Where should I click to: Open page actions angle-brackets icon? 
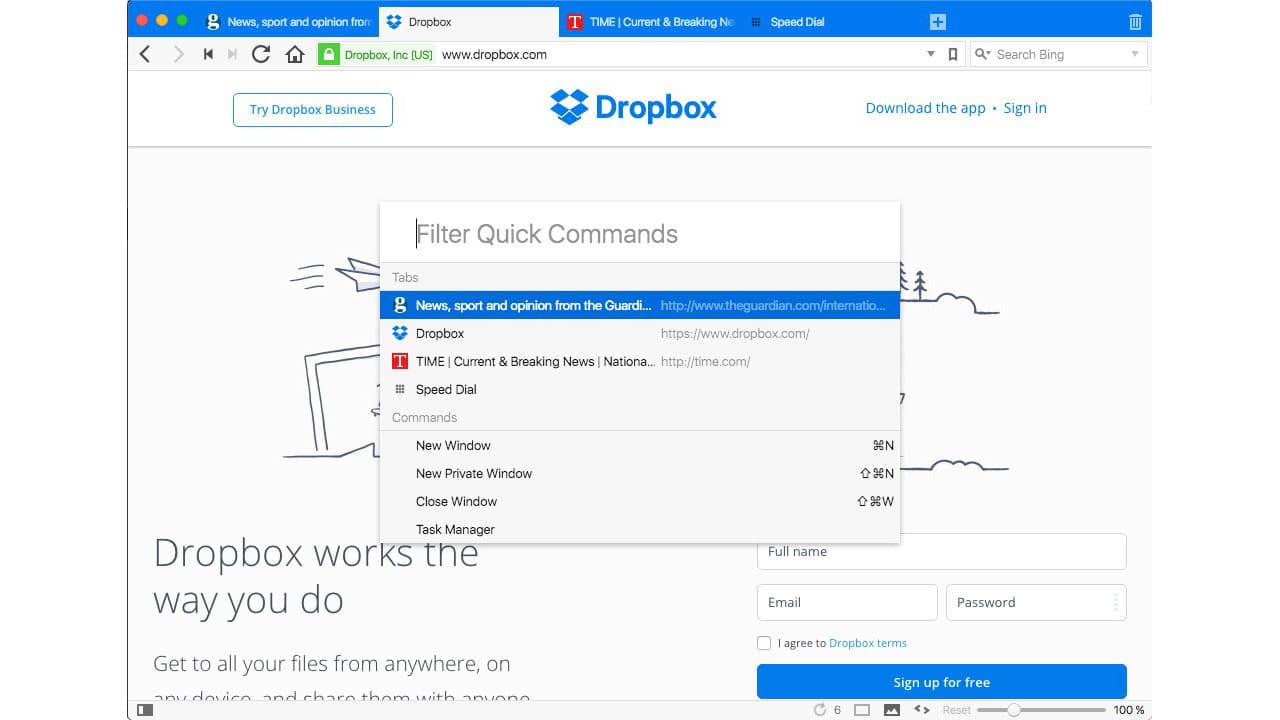922,710
